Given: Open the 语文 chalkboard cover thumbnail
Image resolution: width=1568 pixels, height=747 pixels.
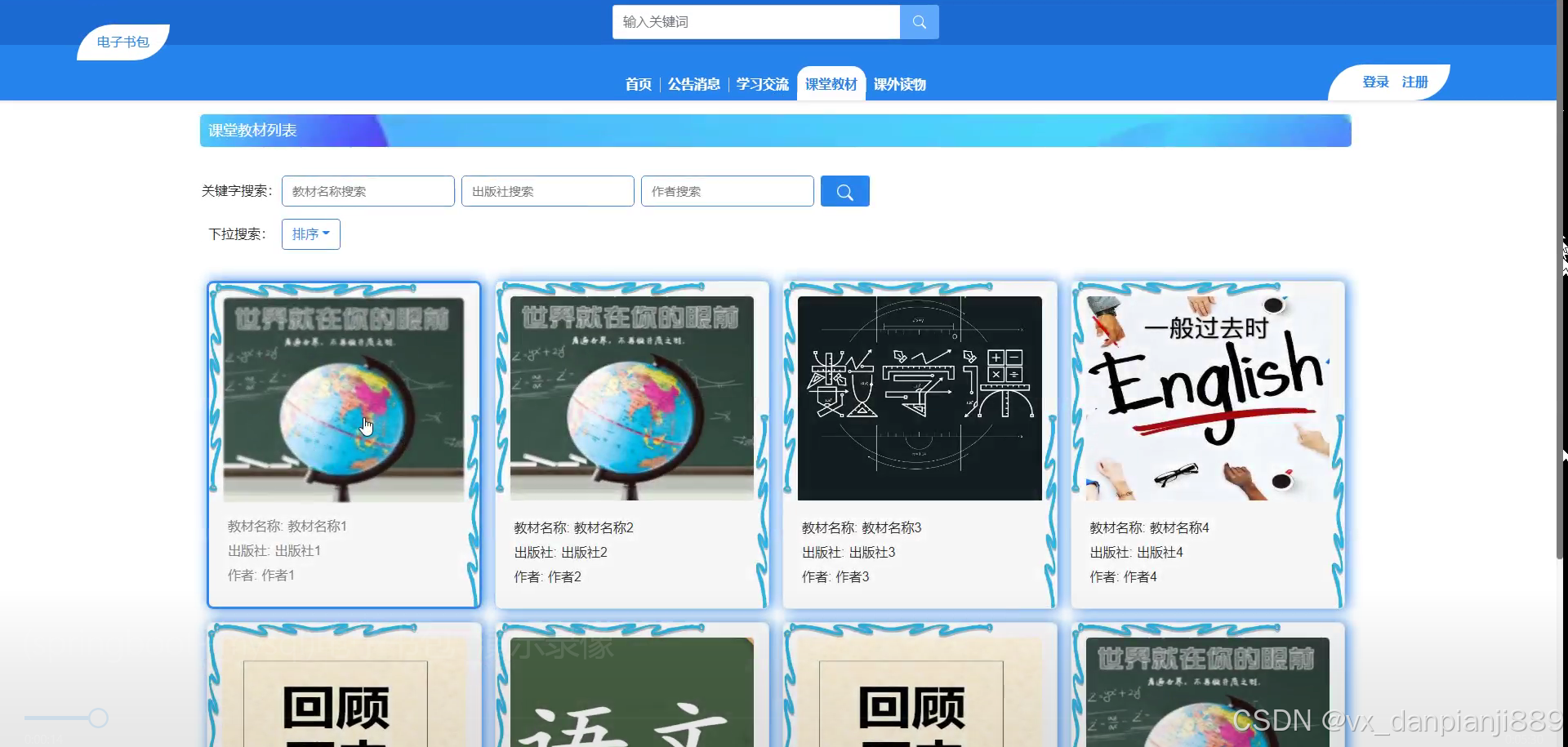Looking at the screenshot, I should pos(632,692).
